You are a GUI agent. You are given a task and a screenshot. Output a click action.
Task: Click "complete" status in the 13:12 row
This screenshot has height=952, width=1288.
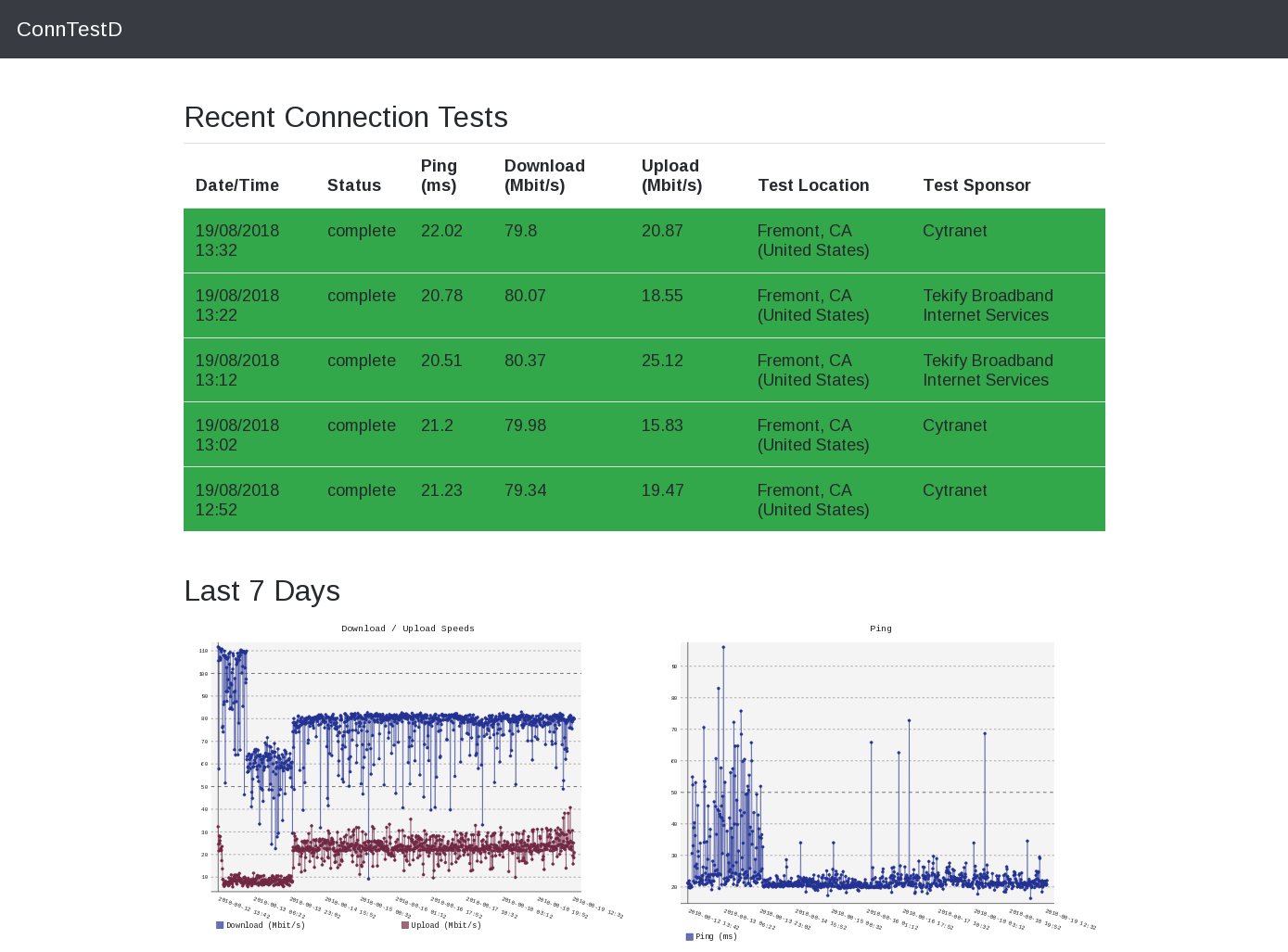pyautogui.click(x=362, y=361)
